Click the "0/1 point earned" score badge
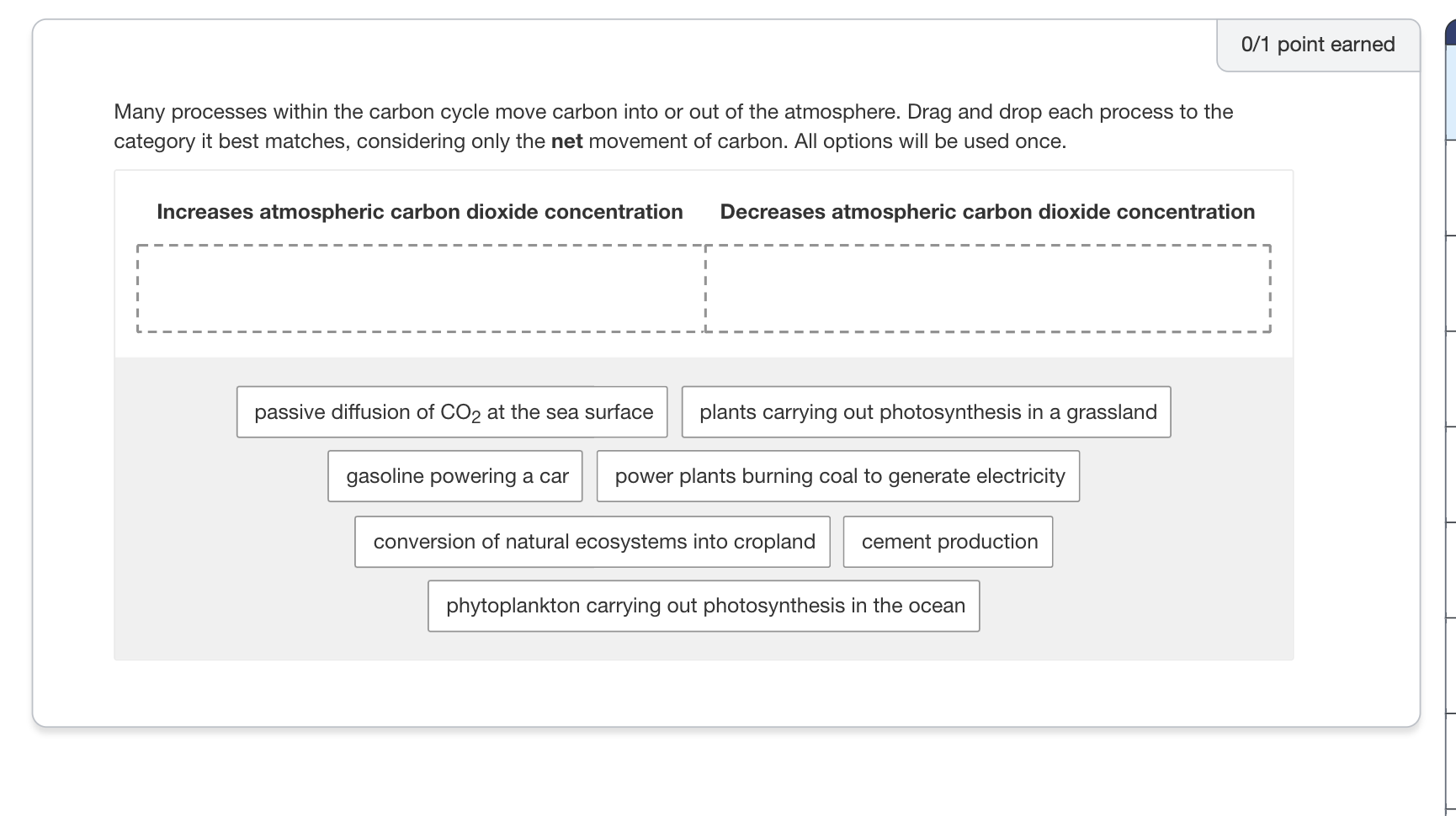 pyautogui.click(x=1316, y=44)
